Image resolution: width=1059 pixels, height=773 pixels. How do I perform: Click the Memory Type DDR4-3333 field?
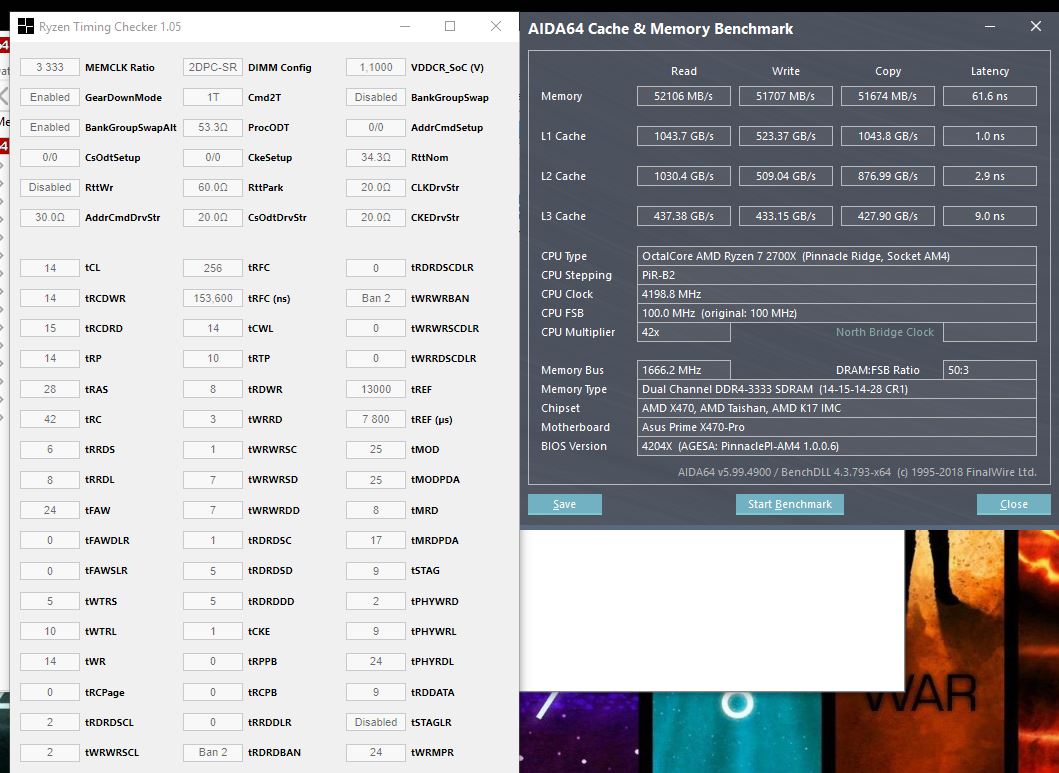837,389
